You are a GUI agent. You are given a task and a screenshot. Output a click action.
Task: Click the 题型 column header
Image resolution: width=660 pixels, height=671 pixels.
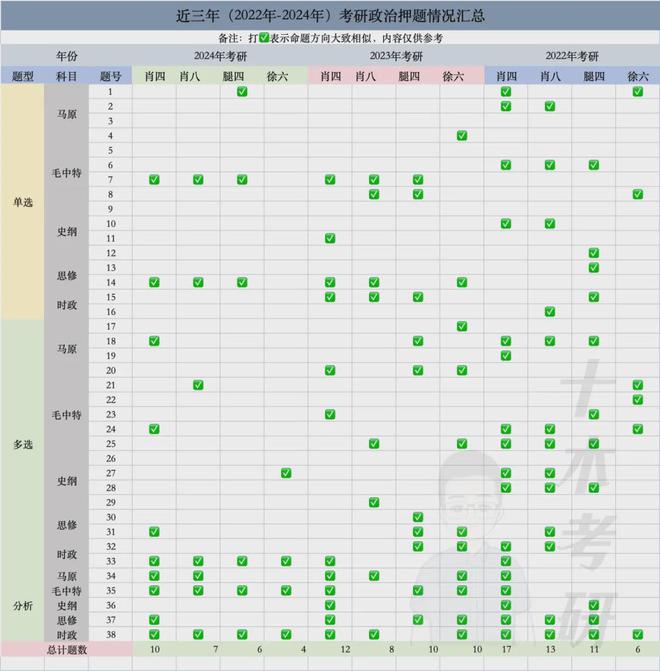[x=23, y=77]
